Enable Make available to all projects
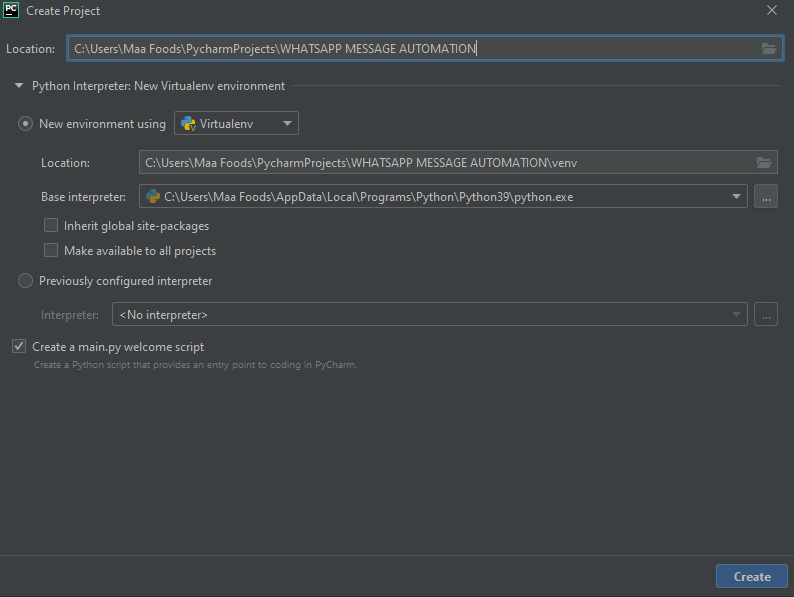The height and width of the screenshot is (597, 794). pyautogui.click(x=51, y=250)
